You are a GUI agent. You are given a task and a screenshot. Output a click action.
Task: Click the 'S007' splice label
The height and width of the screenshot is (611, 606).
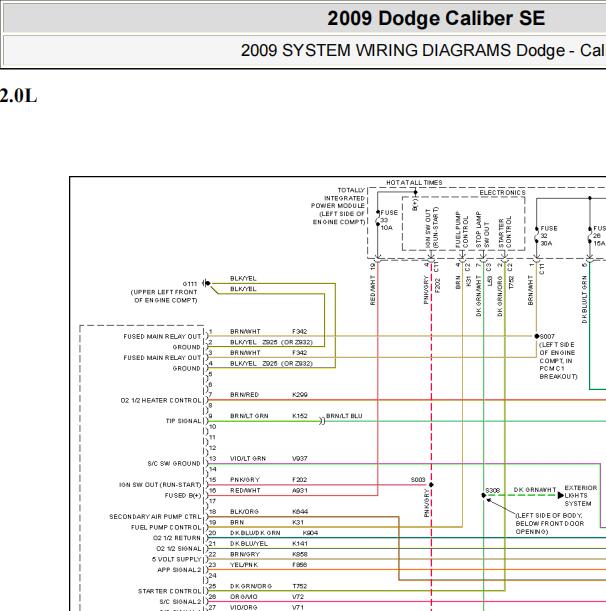coord(547,336)
